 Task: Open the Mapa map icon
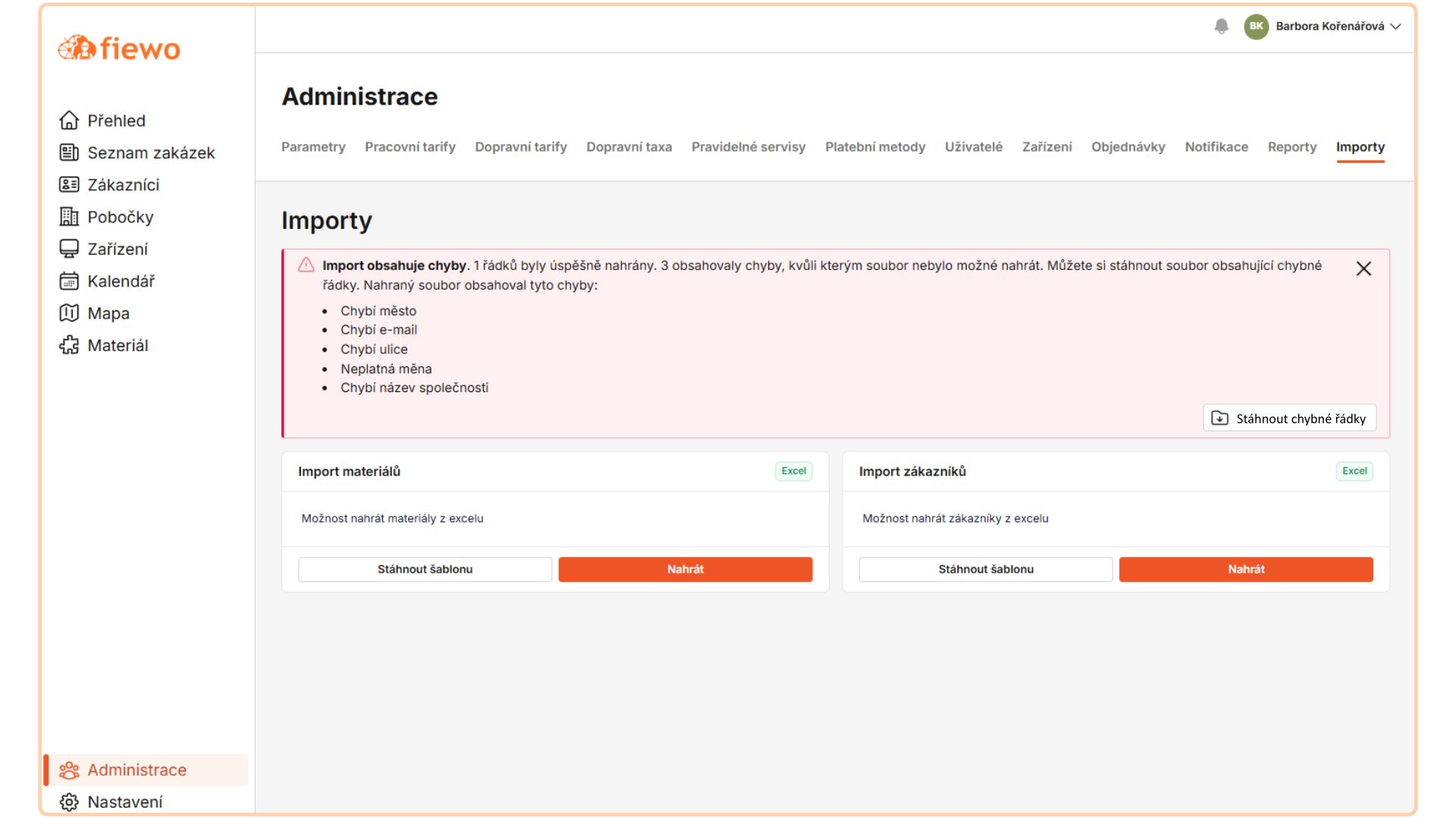69,313
